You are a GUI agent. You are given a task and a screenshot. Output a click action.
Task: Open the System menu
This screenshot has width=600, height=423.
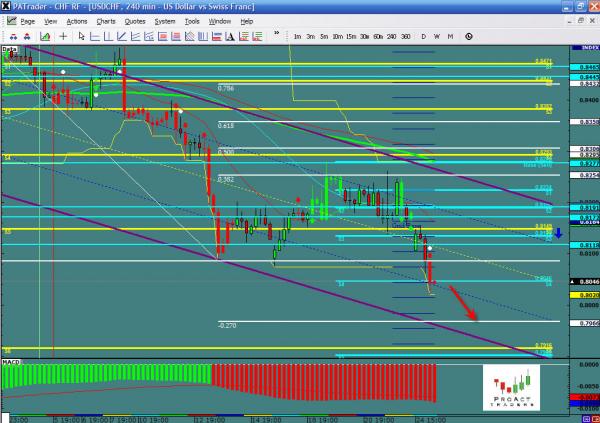(x=164, y=20)
